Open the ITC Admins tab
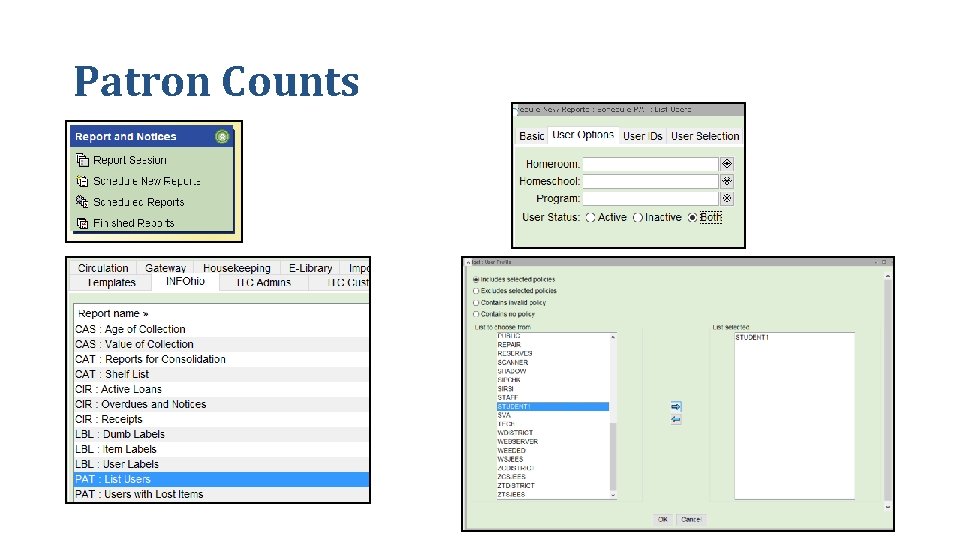Viewport: 960px width, 540px height. point(263,282)
